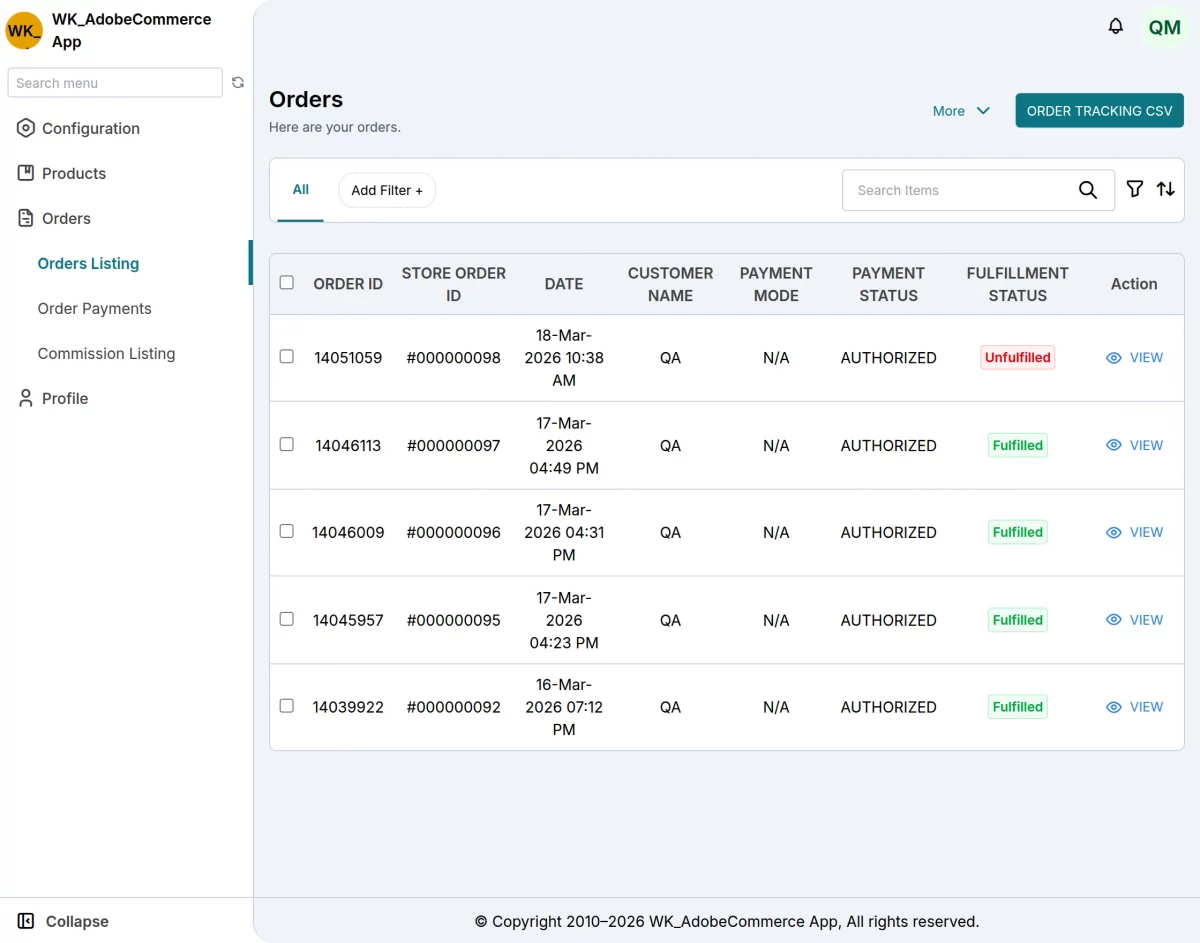The height and width of the screenshot is (943, 1200).
Task: Click the WK_ app logo
Action: pyautogui.click(x=23, y=30)
